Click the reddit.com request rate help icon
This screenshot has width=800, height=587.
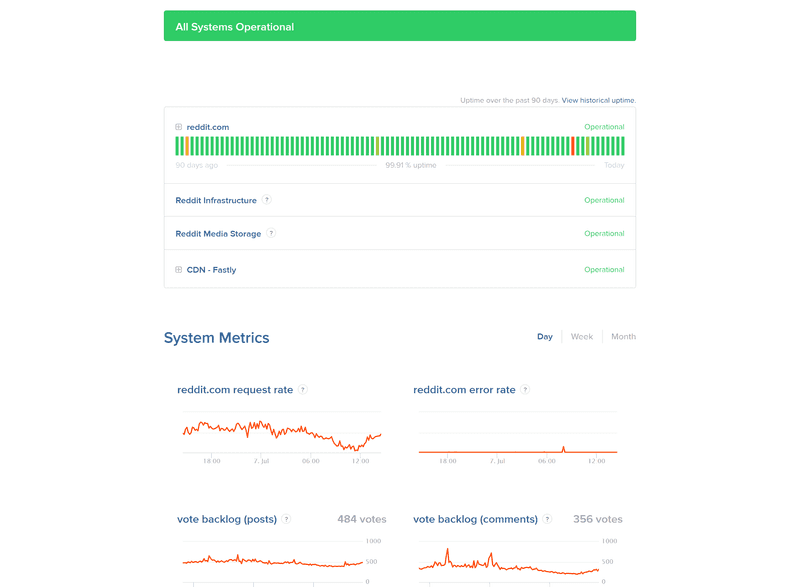coord(303,389)
